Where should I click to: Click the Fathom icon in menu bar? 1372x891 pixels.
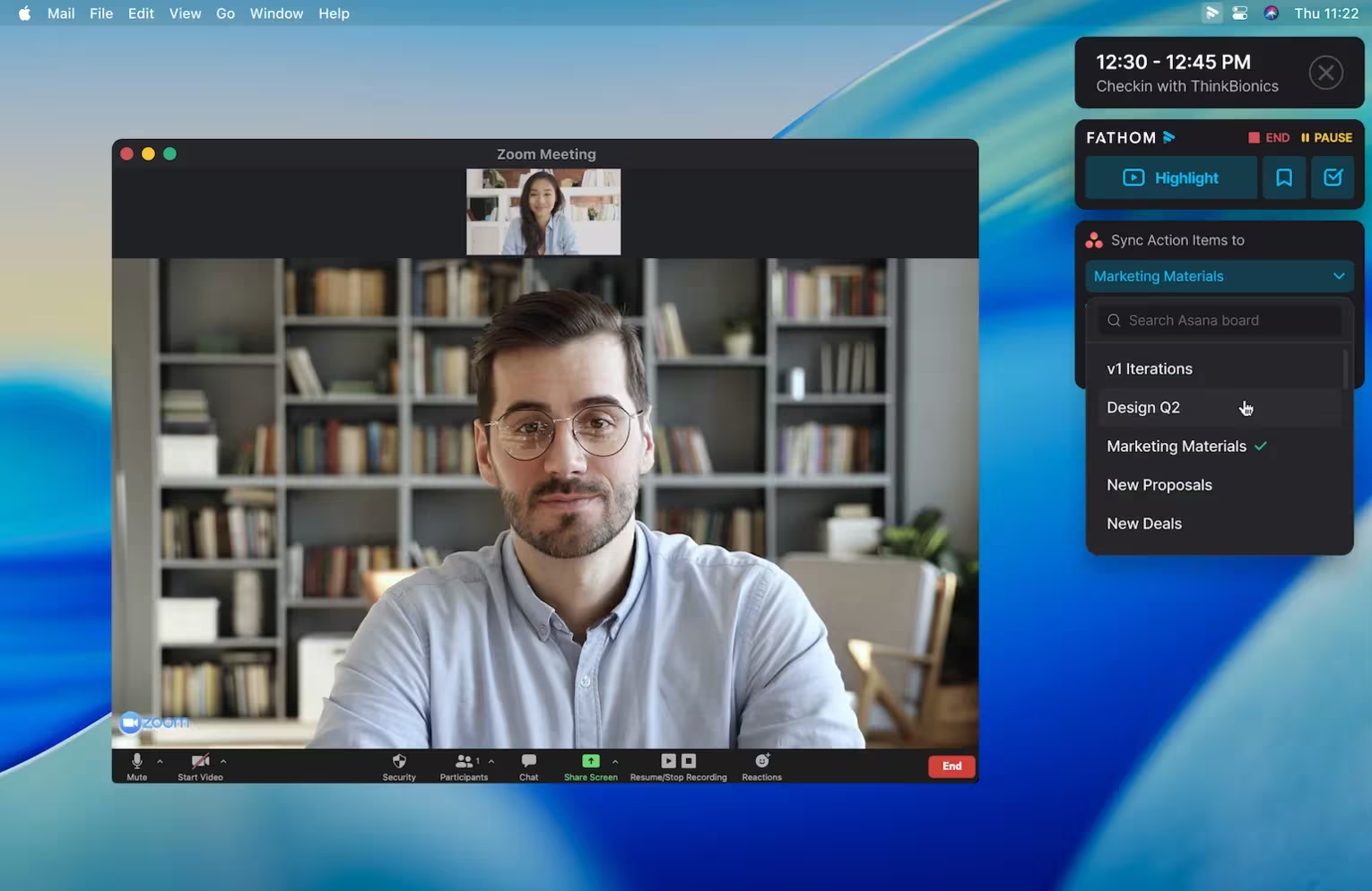(1211, 13)
